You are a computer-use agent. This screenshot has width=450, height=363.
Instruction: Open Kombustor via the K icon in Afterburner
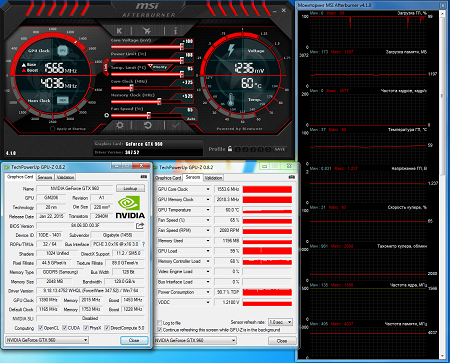(x=119, y=31)
